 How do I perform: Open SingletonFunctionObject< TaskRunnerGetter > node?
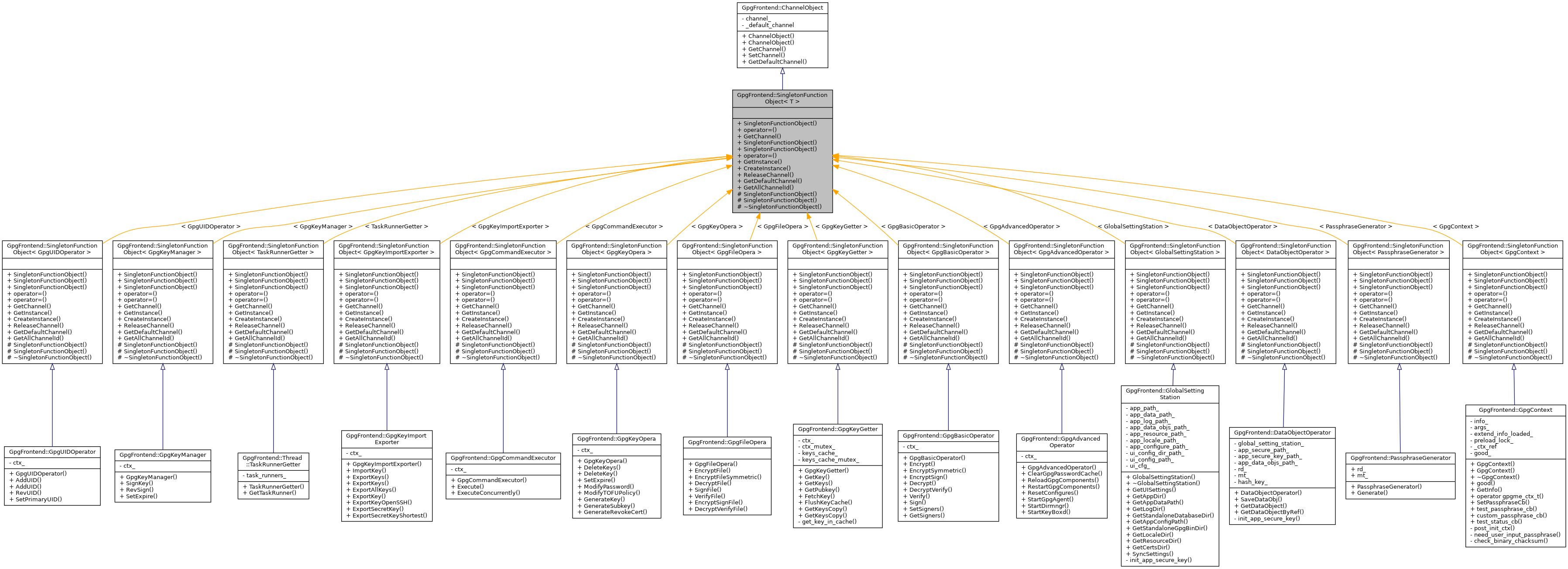(273, 302)
